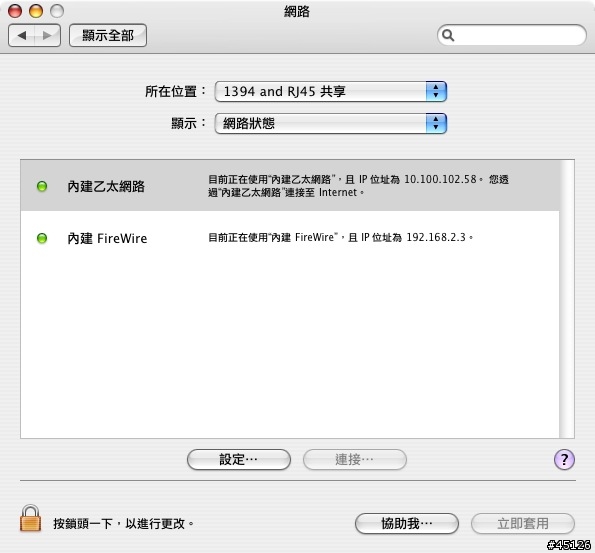Minimize the window with the yellow button
Image resolution: width=595 pixels, height=553 pixels.
click(36, 11)
